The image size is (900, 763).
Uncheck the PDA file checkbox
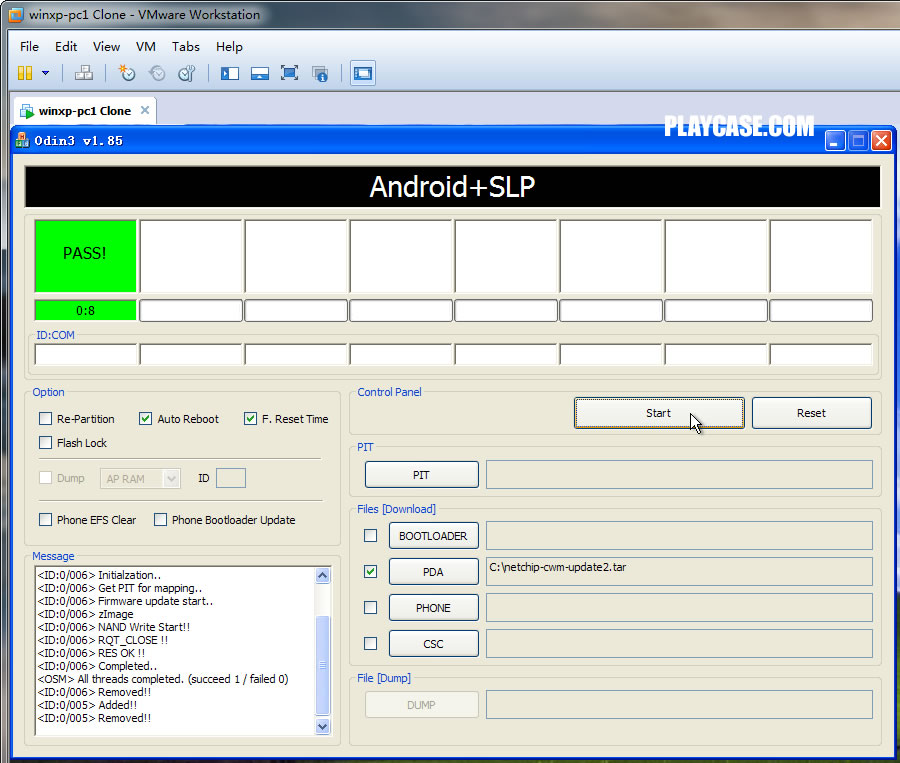tap(371, 572)
